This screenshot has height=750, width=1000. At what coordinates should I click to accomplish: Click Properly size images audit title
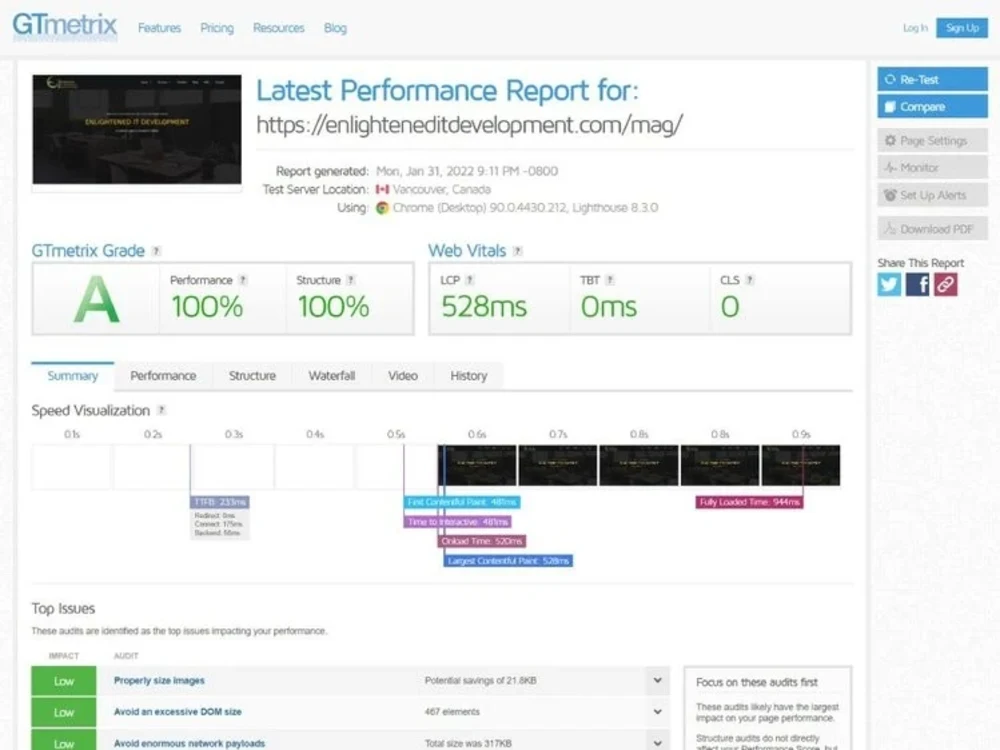159,680
